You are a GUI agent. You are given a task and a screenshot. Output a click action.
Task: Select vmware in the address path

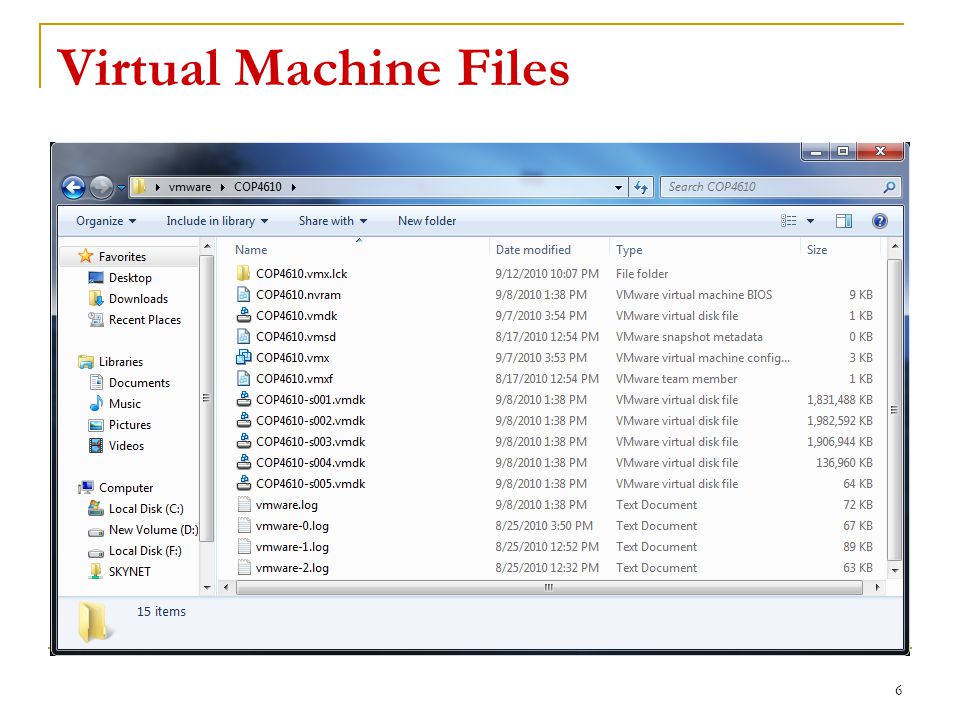(190, 187)
